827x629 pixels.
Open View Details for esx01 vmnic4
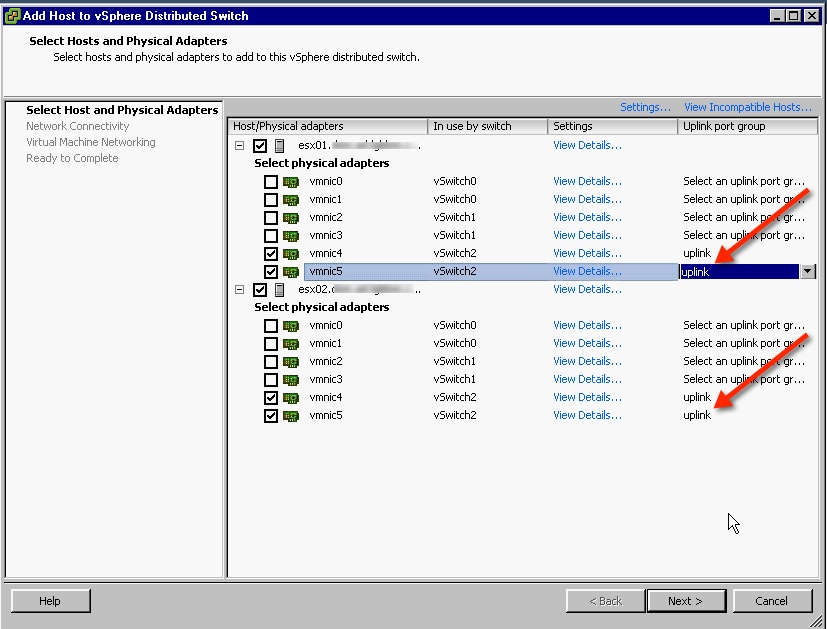(587, 254)
